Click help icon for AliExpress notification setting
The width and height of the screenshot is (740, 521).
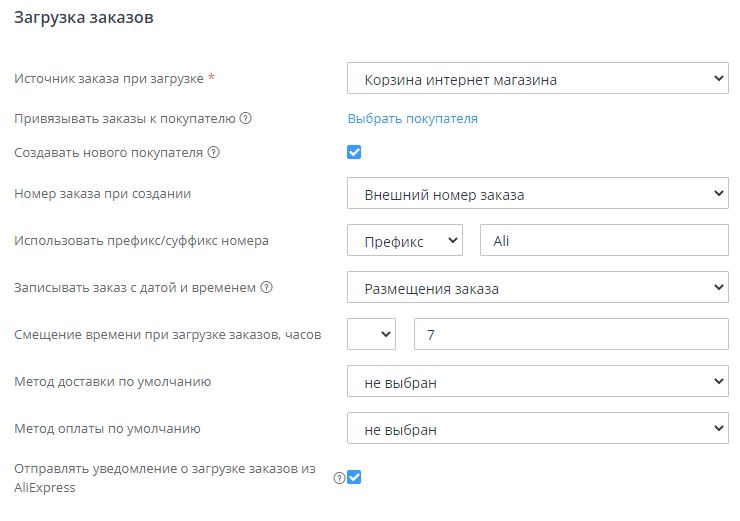(338, 478)
